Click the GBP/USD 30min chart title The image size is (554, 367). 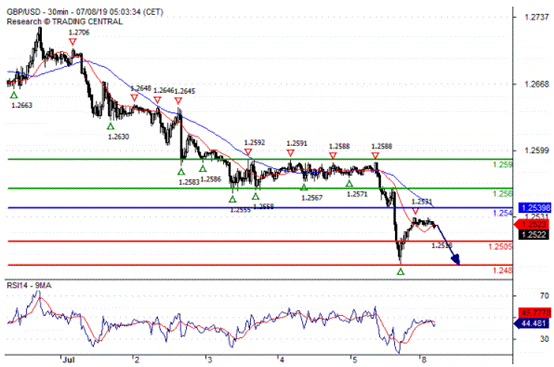coord(85,12)
